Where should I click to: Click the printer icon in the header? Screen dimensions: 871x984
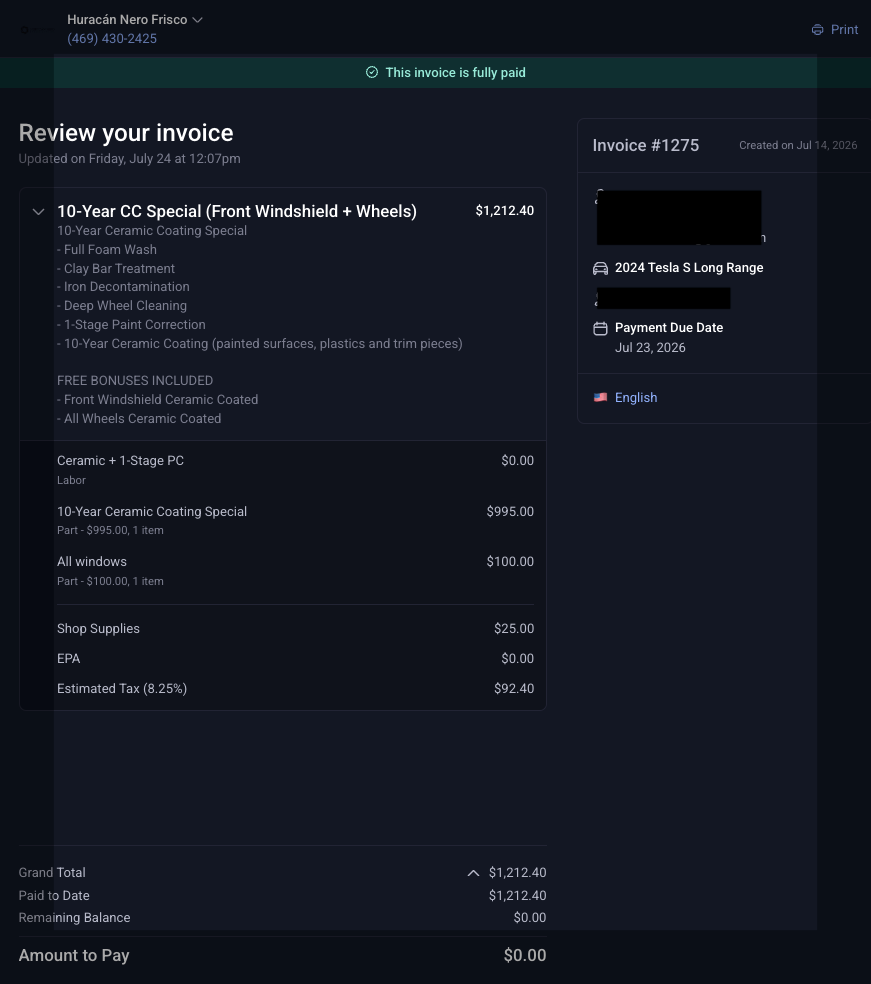817,29
